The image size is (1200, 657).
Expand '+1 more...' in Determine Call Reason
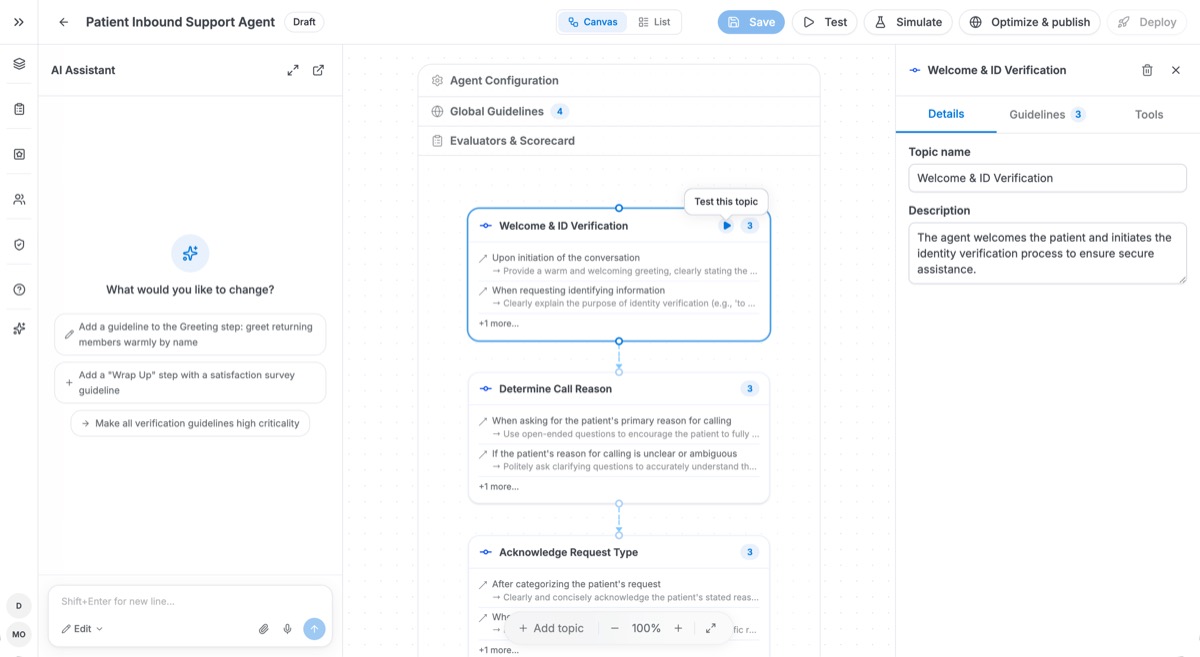(499, 487)
